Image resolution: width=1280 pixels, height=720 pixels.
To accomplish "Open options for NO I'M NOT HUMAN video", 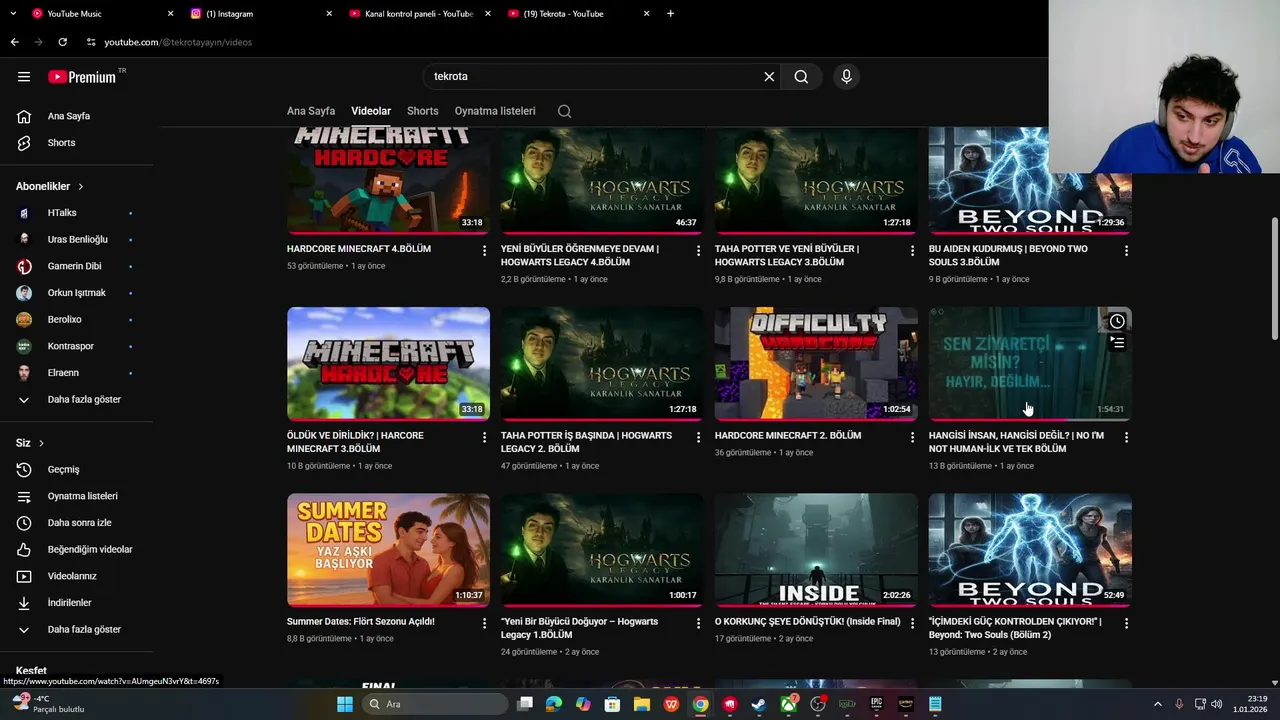I will 1126,437.
